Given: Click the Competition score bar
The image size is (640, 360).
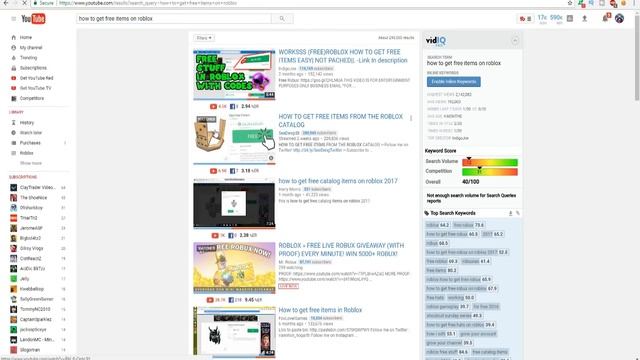Looking at the screenshot, I should [x=490, y=172].
